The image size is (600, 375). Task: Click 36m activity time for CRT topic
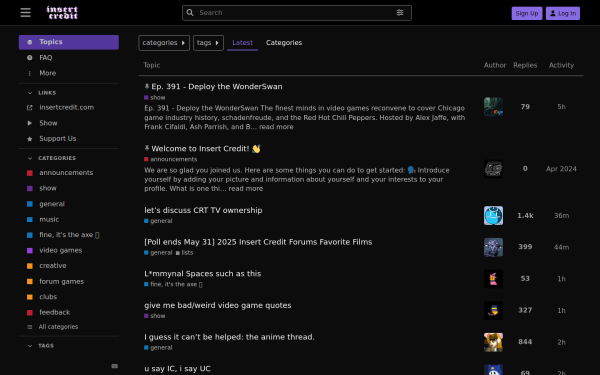click(561, 216)
